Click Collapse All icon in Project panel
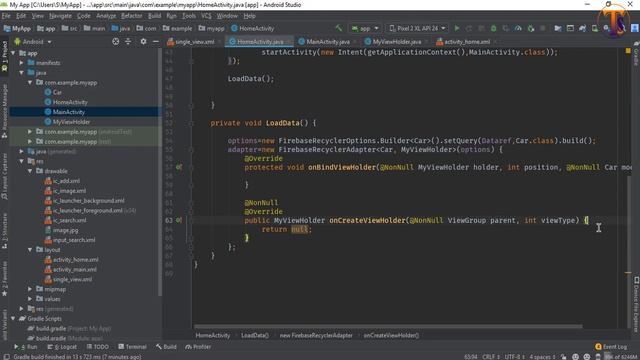 coord(128,42)
